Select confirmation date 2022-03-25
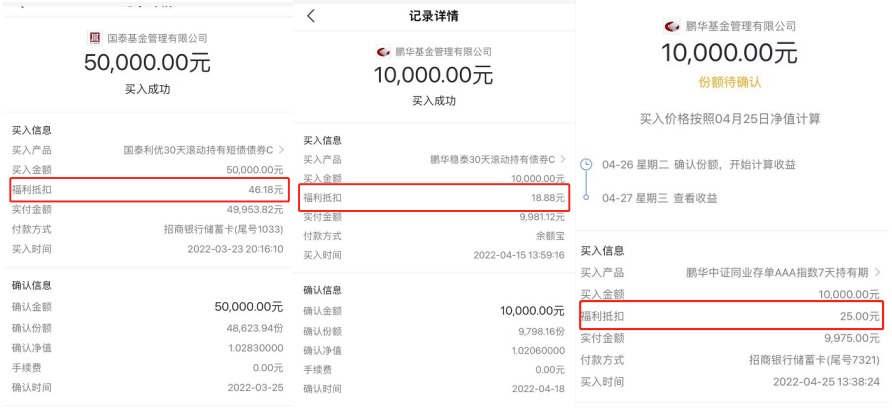Image resolution: width=892 pixels, height=410 pixels. (x=255, y=387)
